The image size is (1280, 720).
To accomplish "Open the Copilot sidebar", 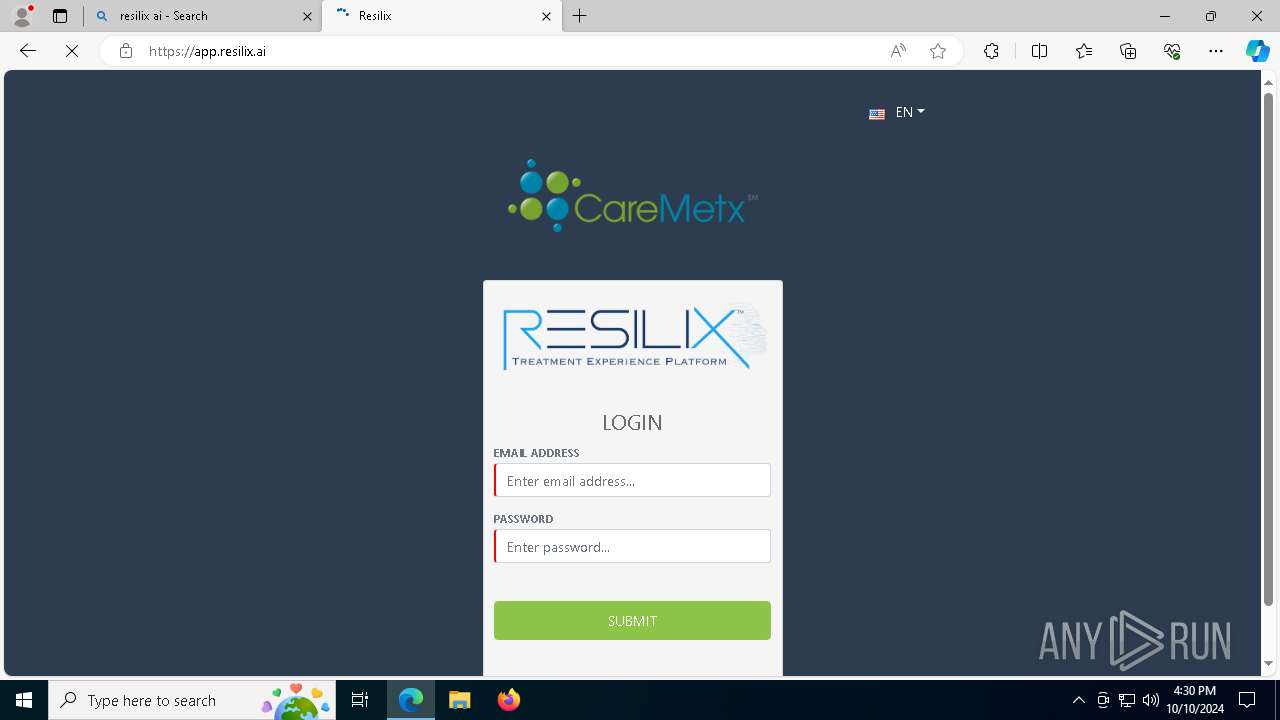I will click(1257, 51).
